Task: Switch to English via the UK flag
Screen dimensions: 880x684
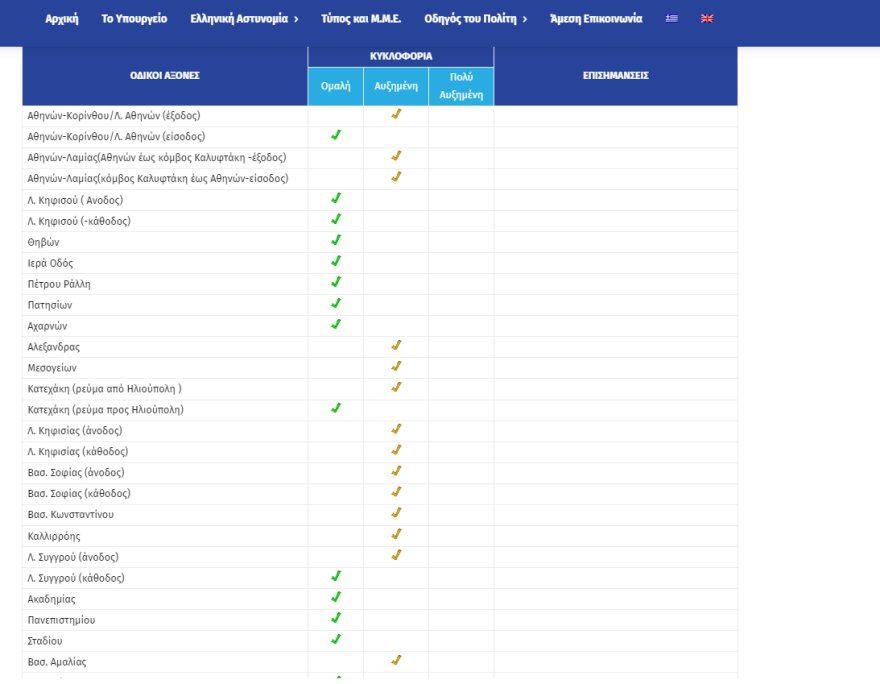Action: pyautogui.click(x=707, y=19)
